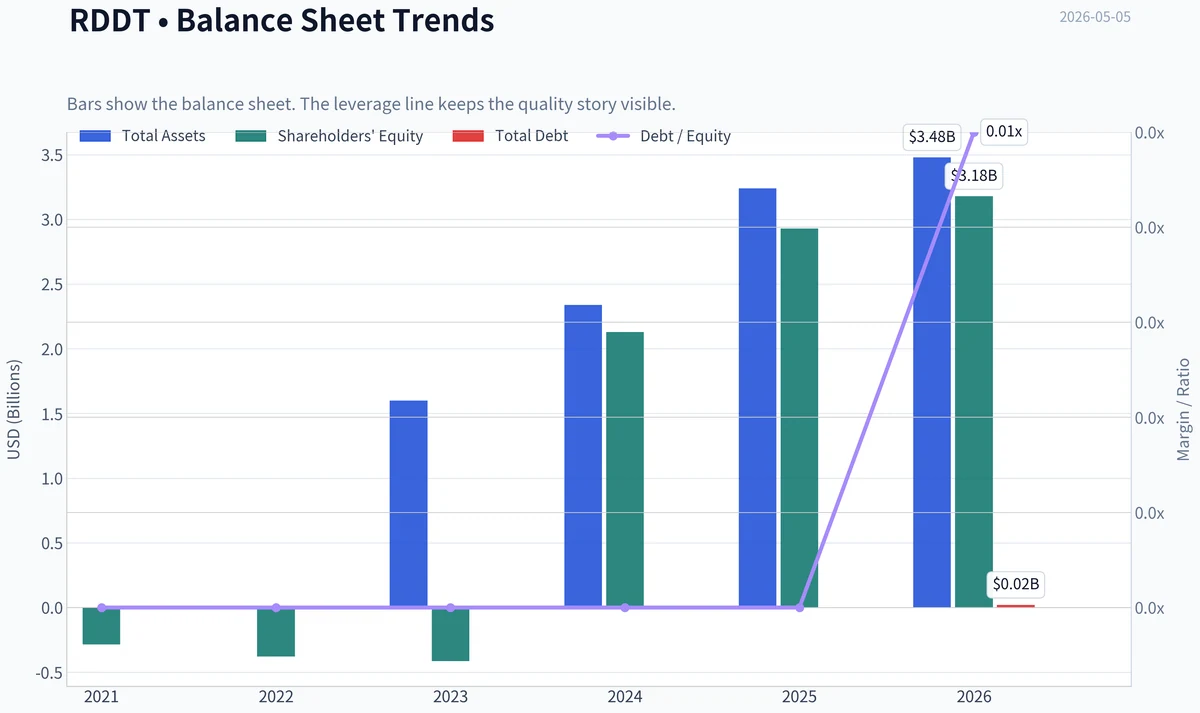Select the 0.01x ratio label
This screenshot has width=1200, height=713.
(1004, 131)
